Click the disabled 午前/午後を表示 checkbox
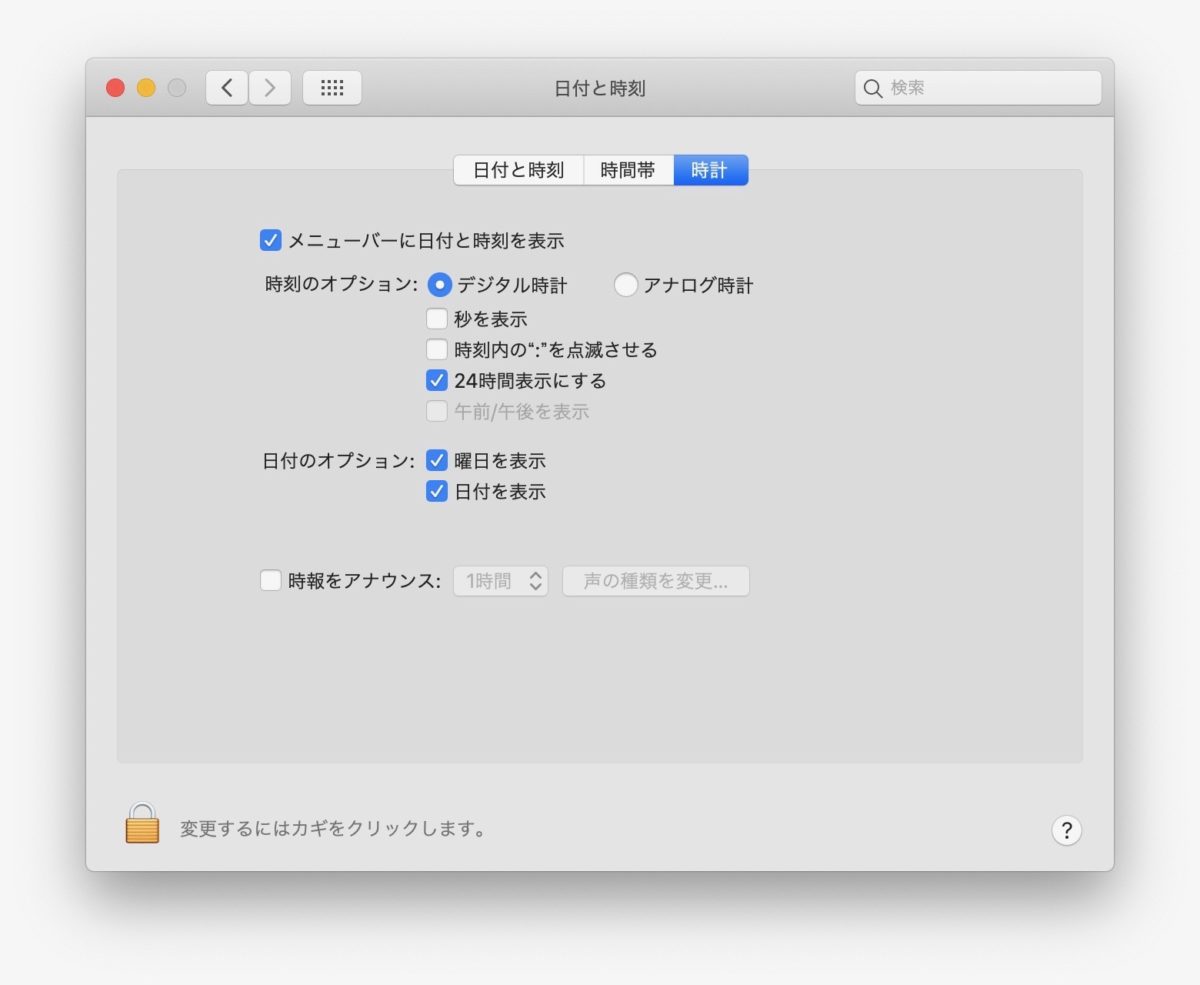This screenshot has height=985, width=1200. coord(437,411)
